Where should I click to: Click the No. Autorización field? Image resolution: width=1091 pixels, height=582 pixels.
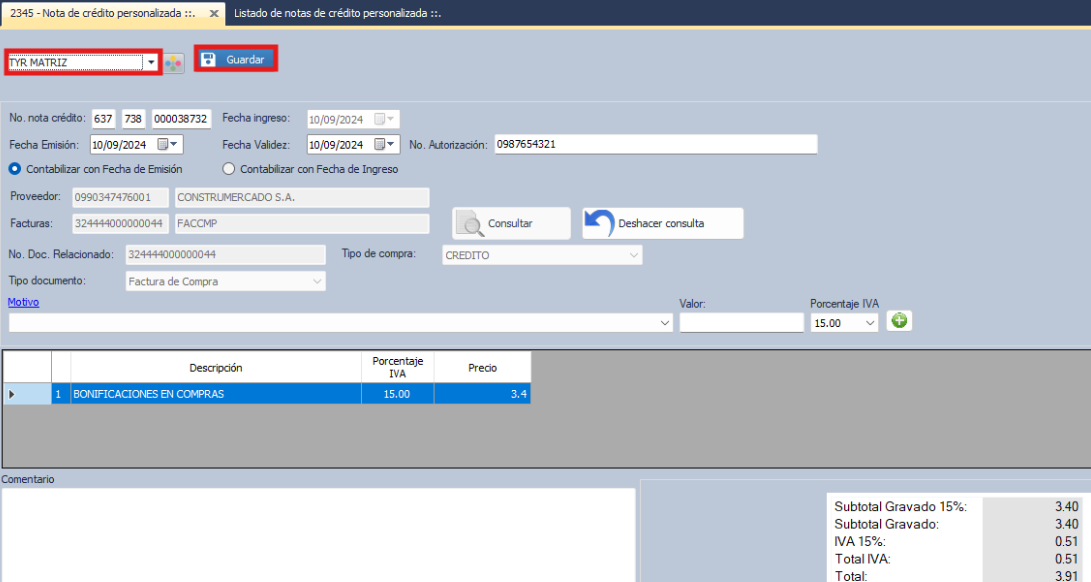pos(654,144)
